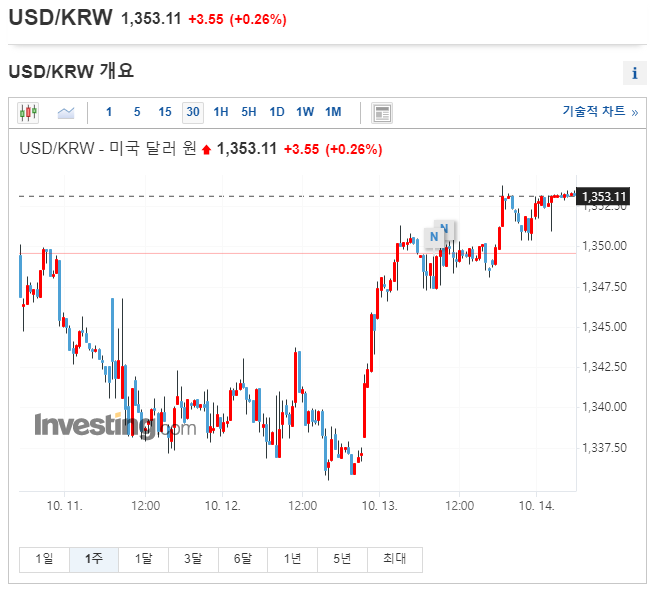The width and height of the screenshot is (653, 591).
Task: Switch to the 1M interval
Action: click(333, 112)
